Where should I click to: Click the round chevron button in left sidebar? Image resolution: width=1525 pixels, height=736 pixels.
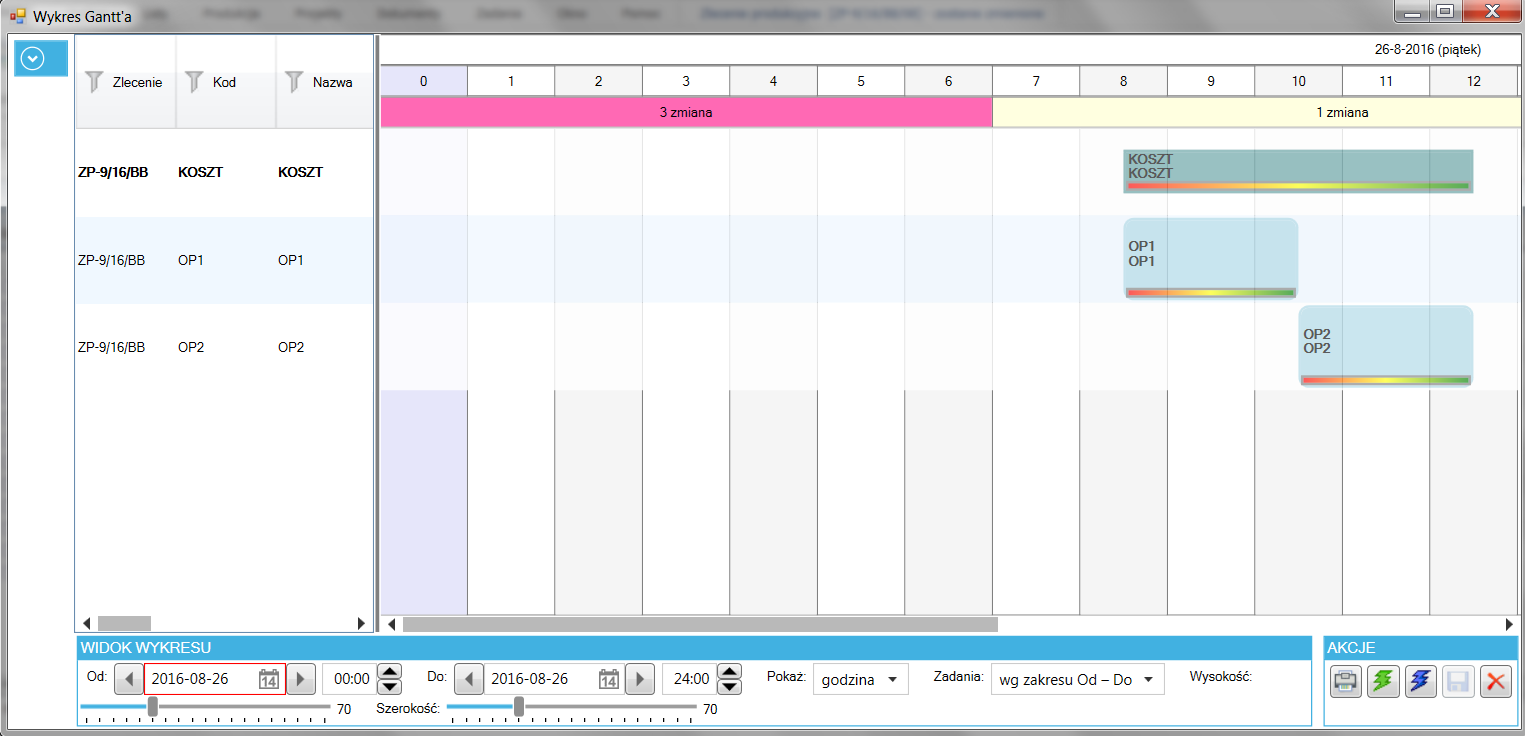coord(33,59)
